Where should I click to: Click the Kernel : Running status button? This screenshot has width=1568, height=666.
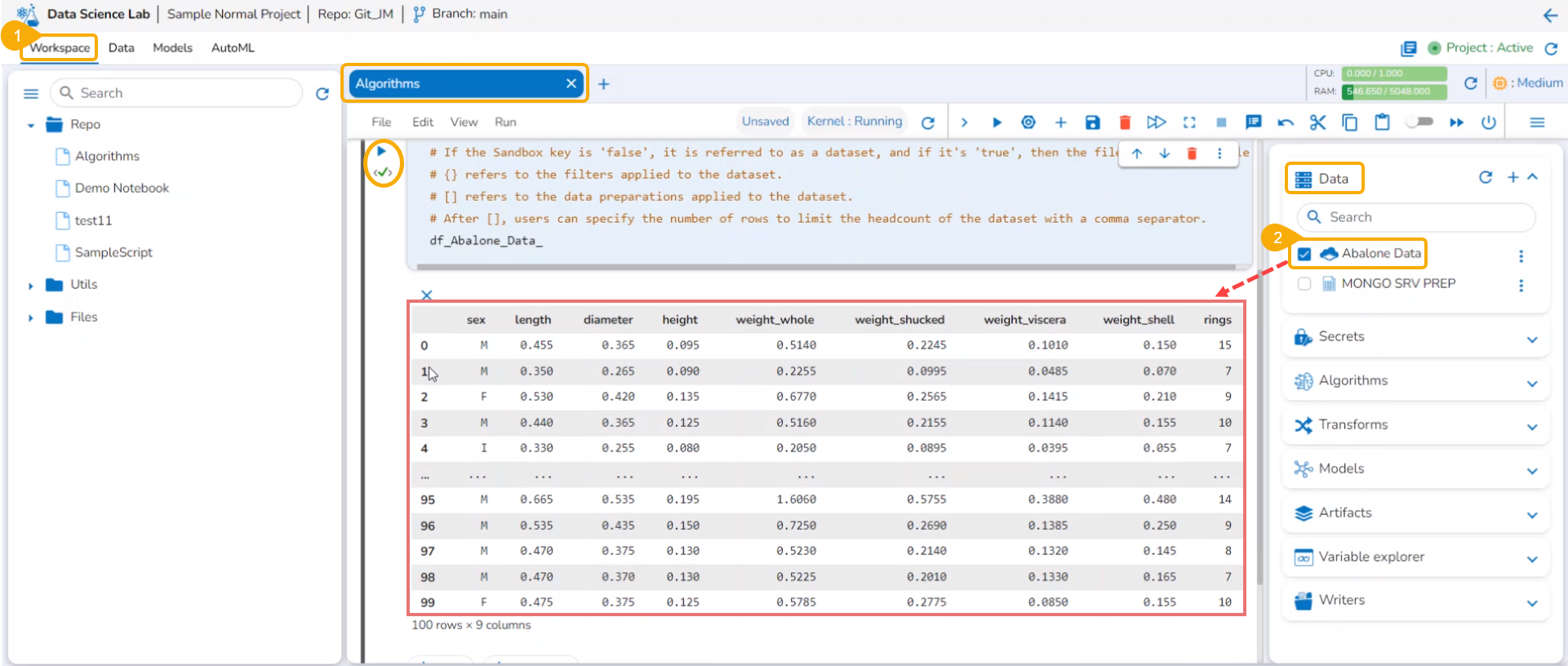pos(855,122)
